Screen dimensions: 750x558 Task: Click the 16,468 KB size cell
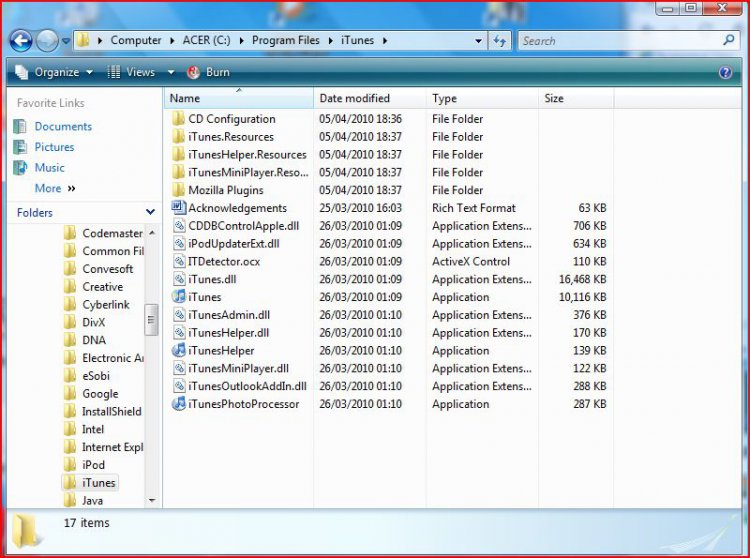(583, 279)
